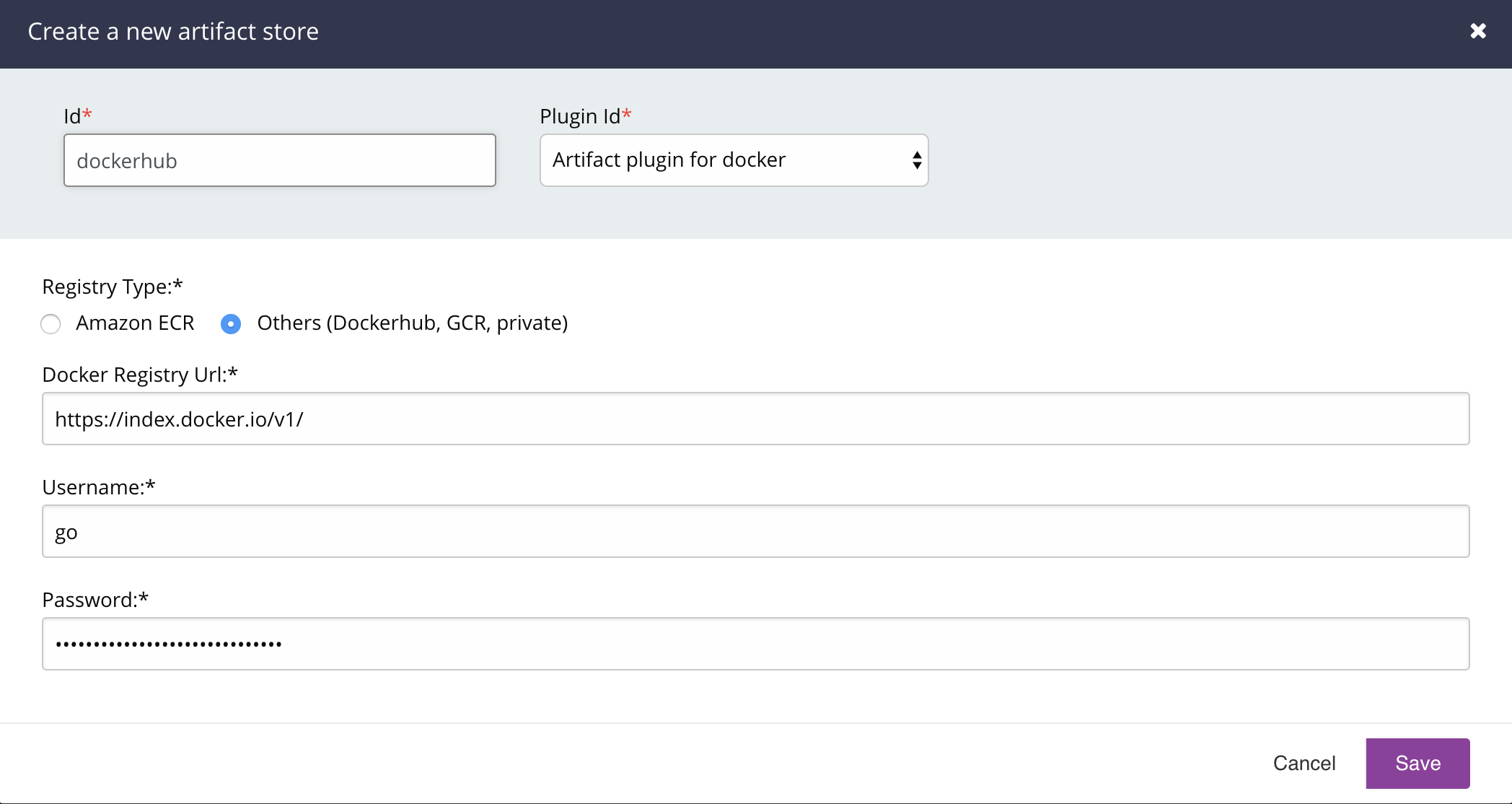Viewport: 1512px width, 804px height.
Task: Close the artifact store dialog
Action: coord(1477,31)
